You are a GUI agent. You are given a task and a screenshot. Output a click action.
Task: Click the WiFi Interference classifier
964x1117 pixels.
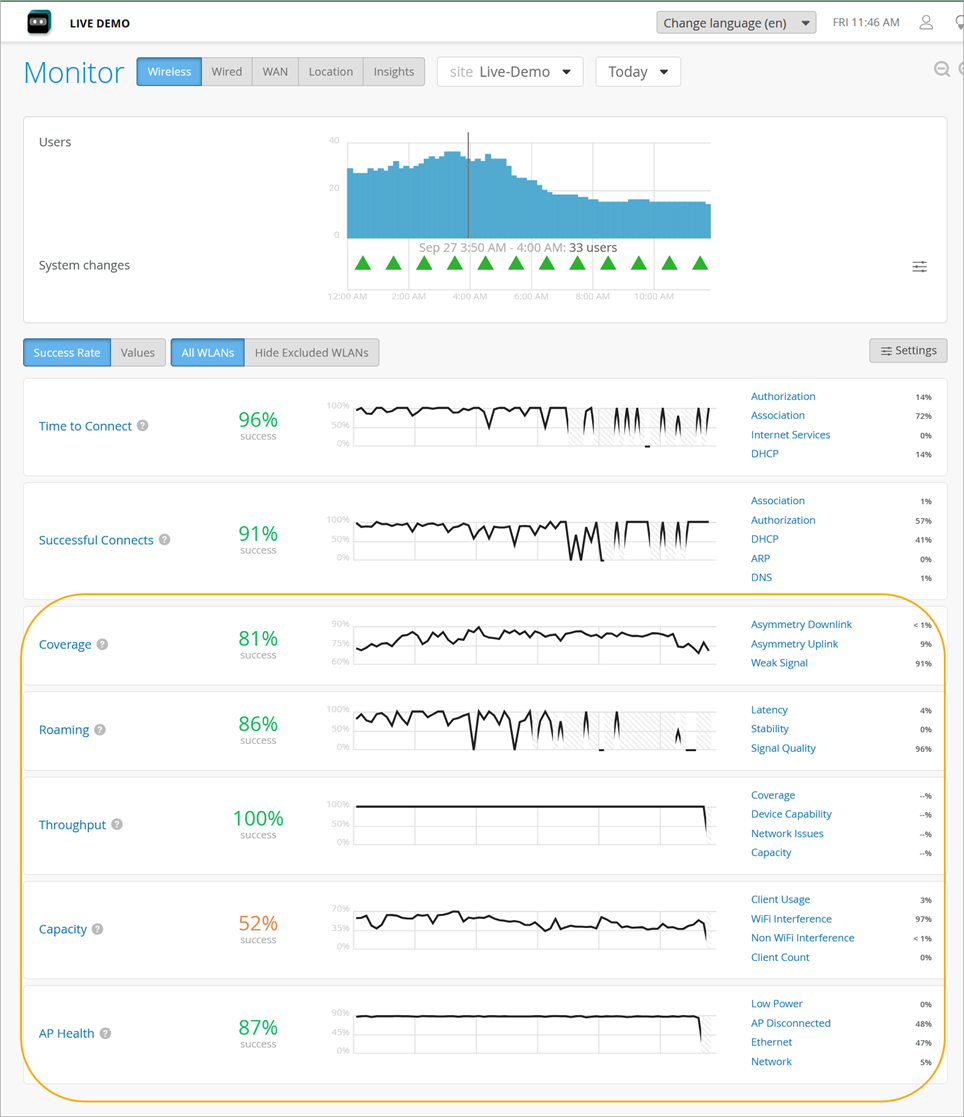[x=791, y=919]
